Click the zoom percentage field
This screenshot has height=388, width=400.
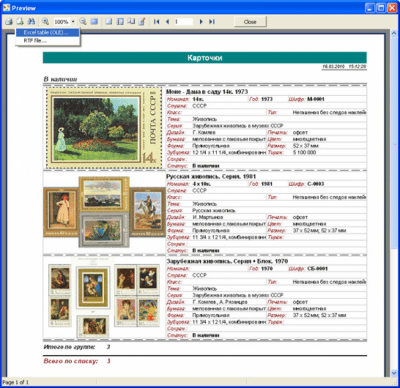pos(62,22)
